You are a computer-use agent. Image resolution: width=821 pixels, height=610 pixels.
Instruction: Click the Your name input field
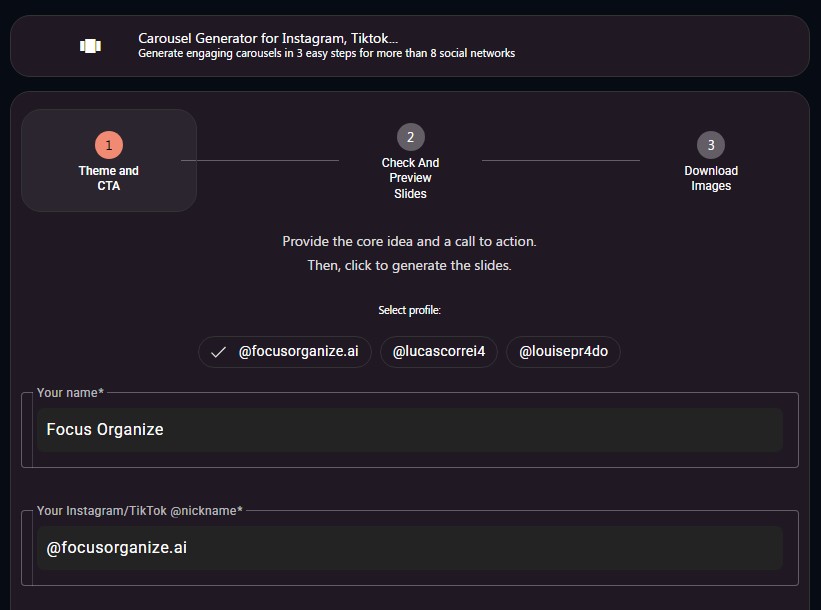click(x=410, y=429)
